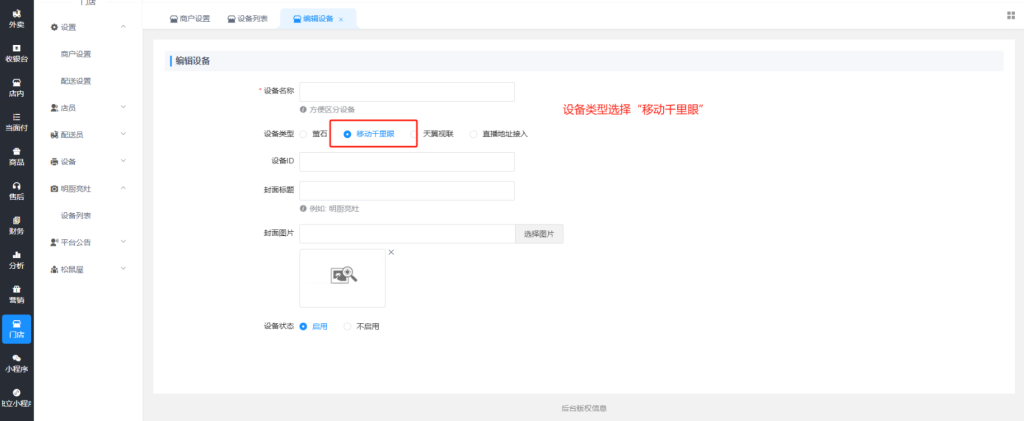Click the 选择图片 button

[x=539, y=234]
